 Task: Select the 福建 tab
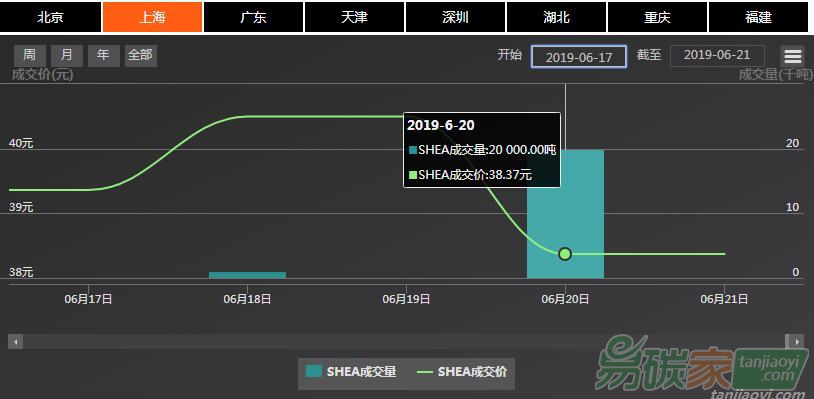[758, 17]
